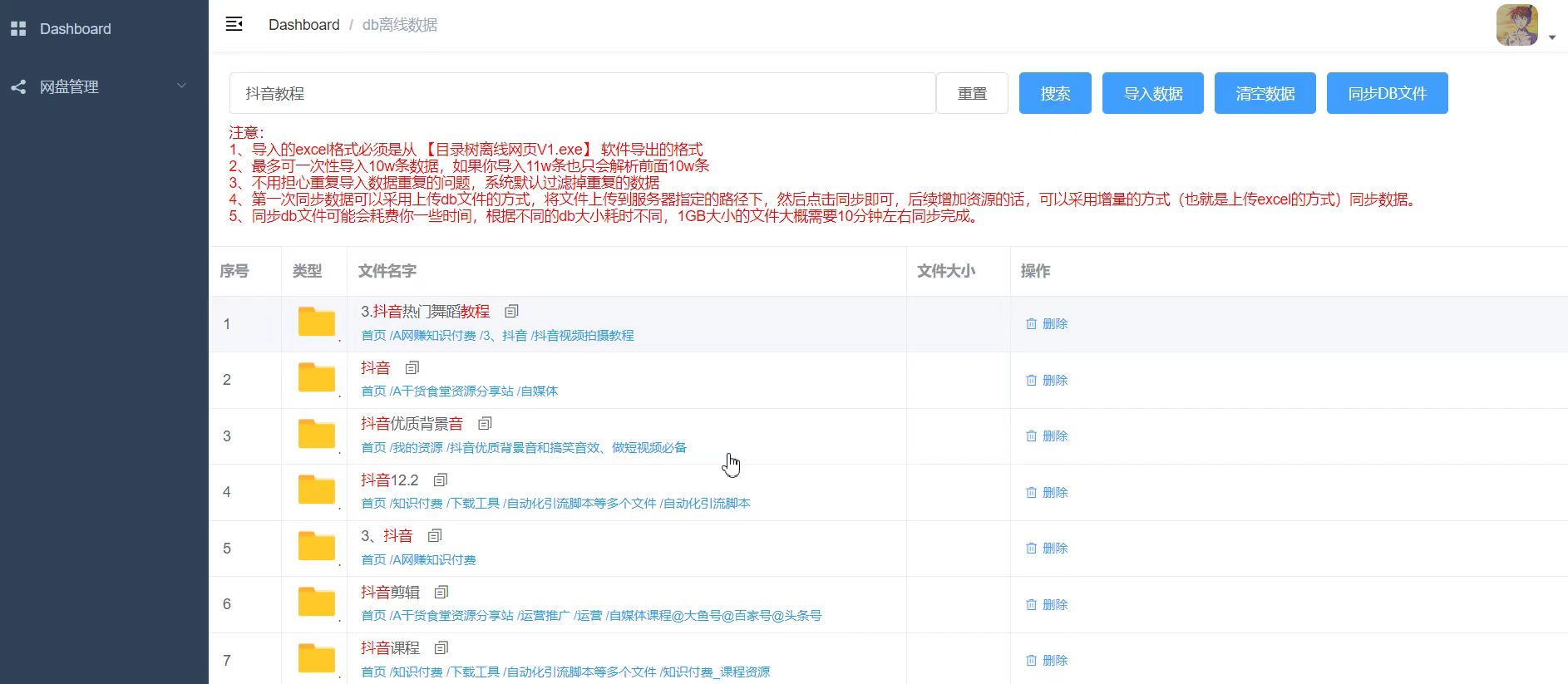Open the Dashboard grid icon in sidebar
Viewport: 1568px width, 684px height.
(x=18, y=29)
